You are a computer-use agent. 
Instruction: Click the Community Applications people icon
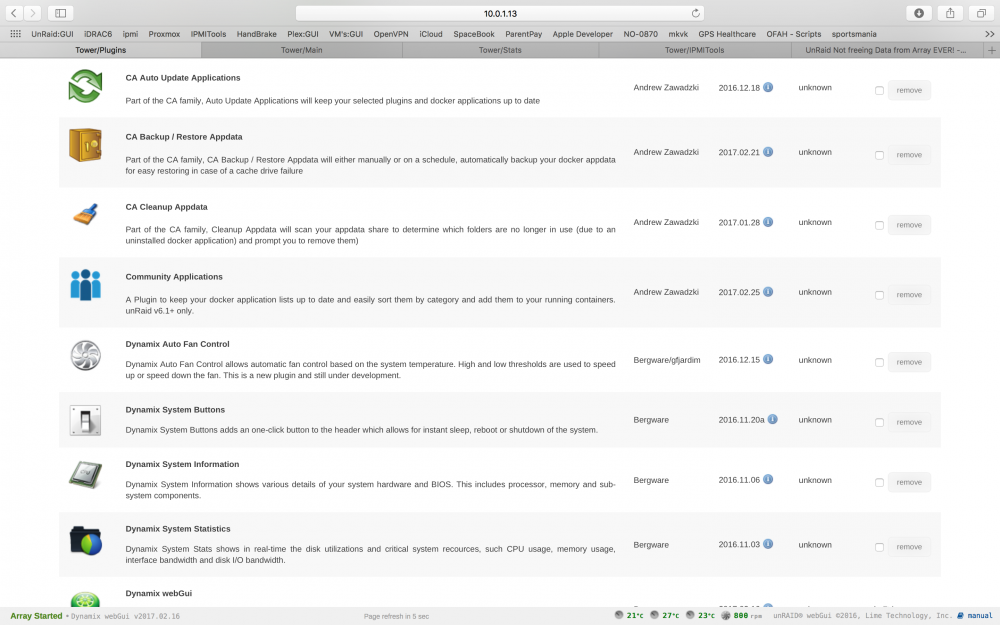(x=85, y=284)
